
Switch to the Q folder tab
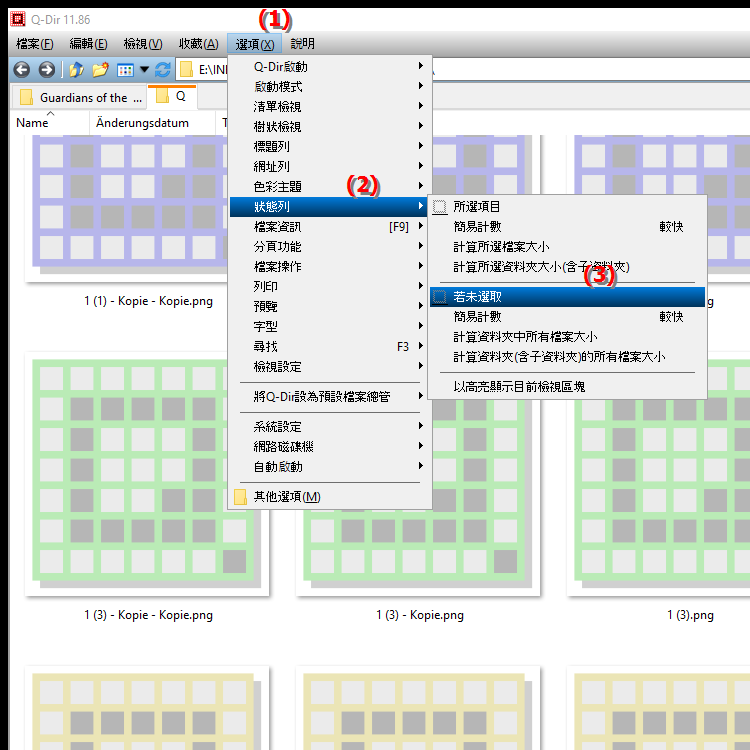(172, 96)
